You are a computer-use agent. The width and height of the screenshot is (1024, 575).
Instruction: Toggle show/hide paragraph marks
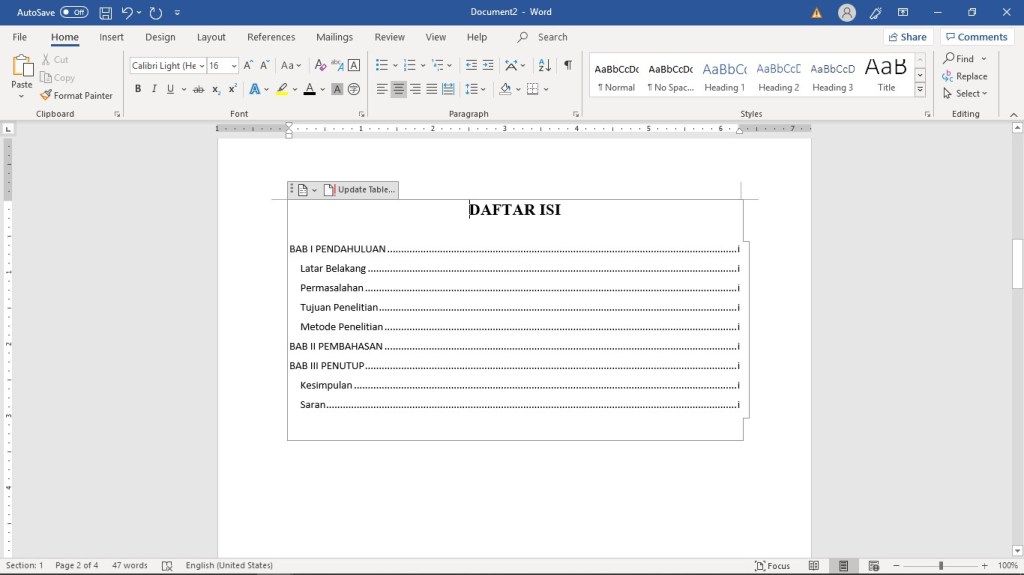click(568, 65)
